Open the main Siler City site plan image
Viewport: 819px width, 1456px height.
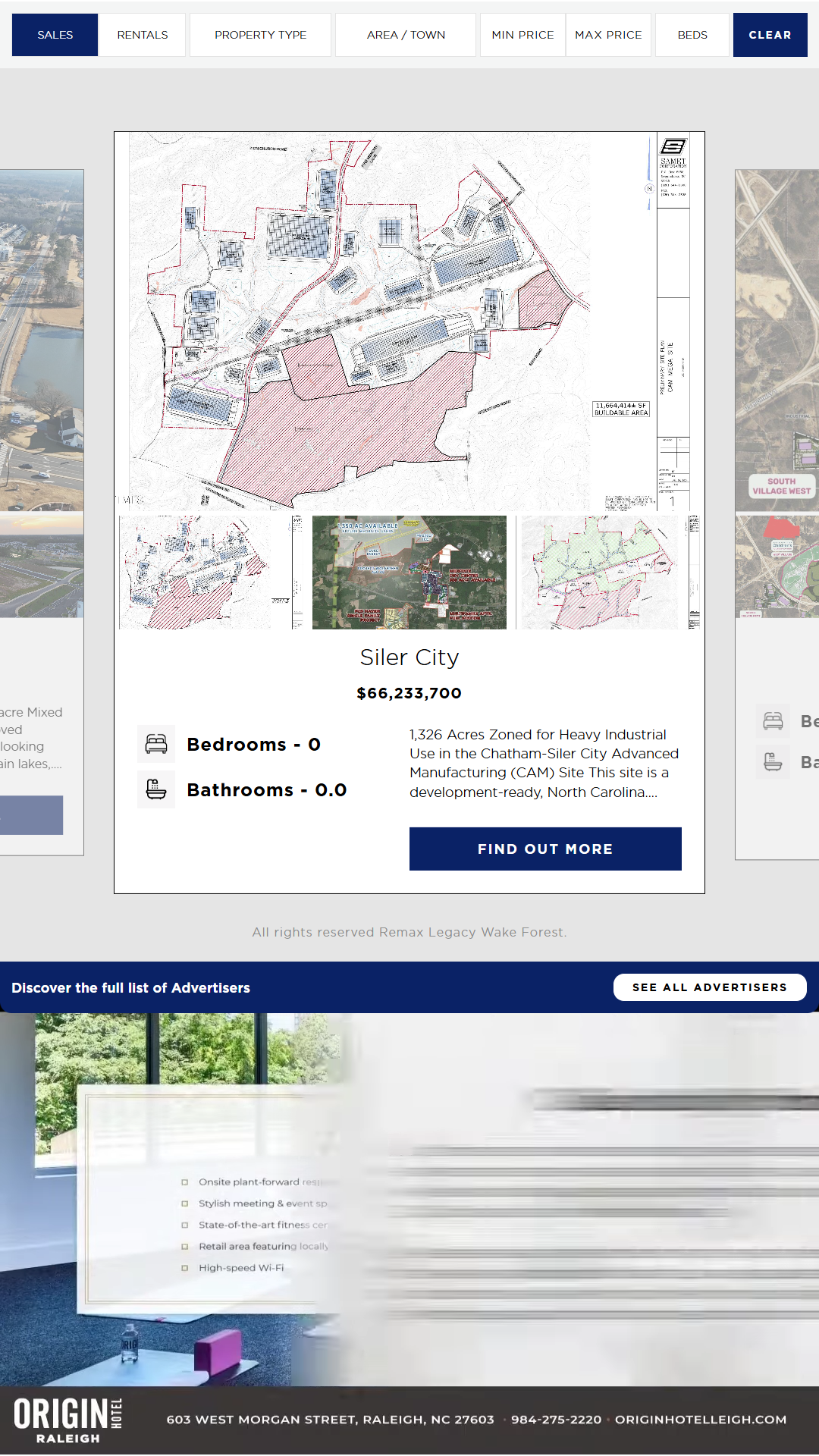[409, 321]
